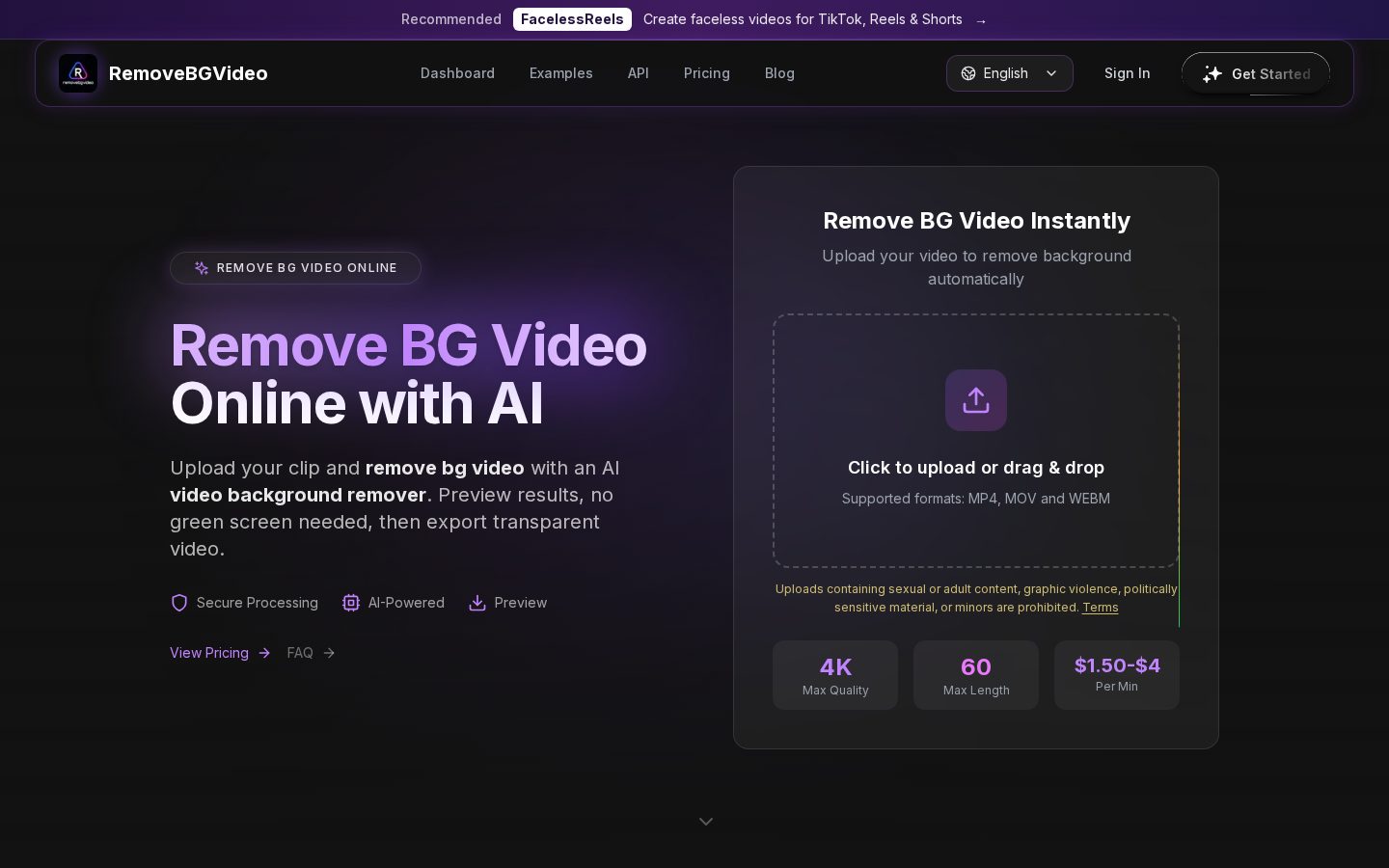This screenshot has width=1389, height=868.
Task: Click the shield icon beside Secure Processing
Action: (x=179, y=603)
